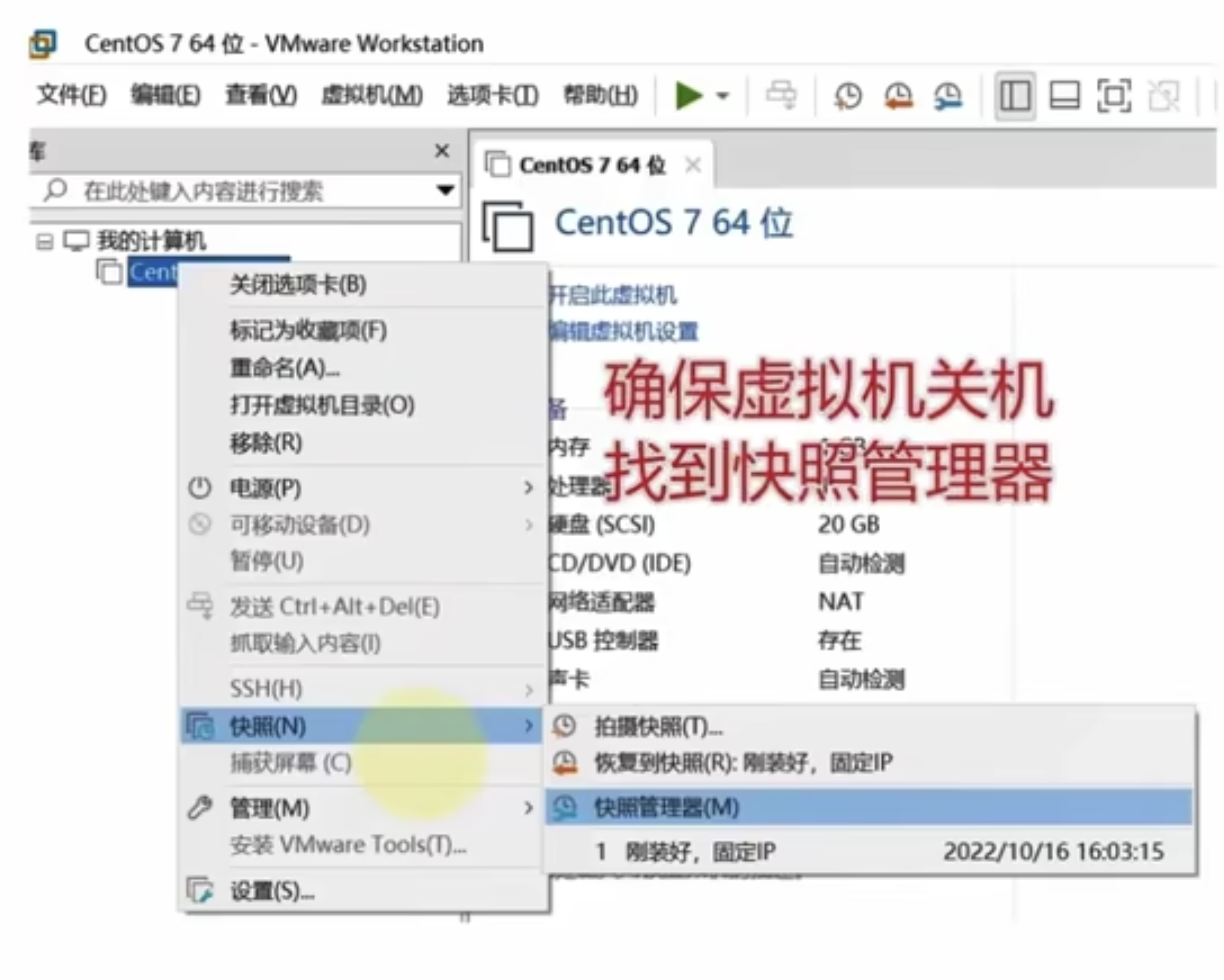The width and height of the screenshot is (1224, 980).
Task: Open the search box dropdown arrow
Action: point(446,191)
